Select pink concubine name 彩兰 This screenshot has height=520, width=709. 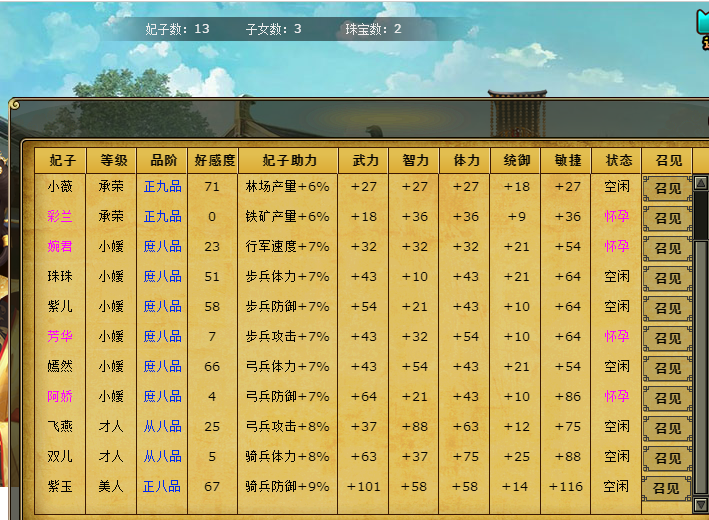coord(60,217)
